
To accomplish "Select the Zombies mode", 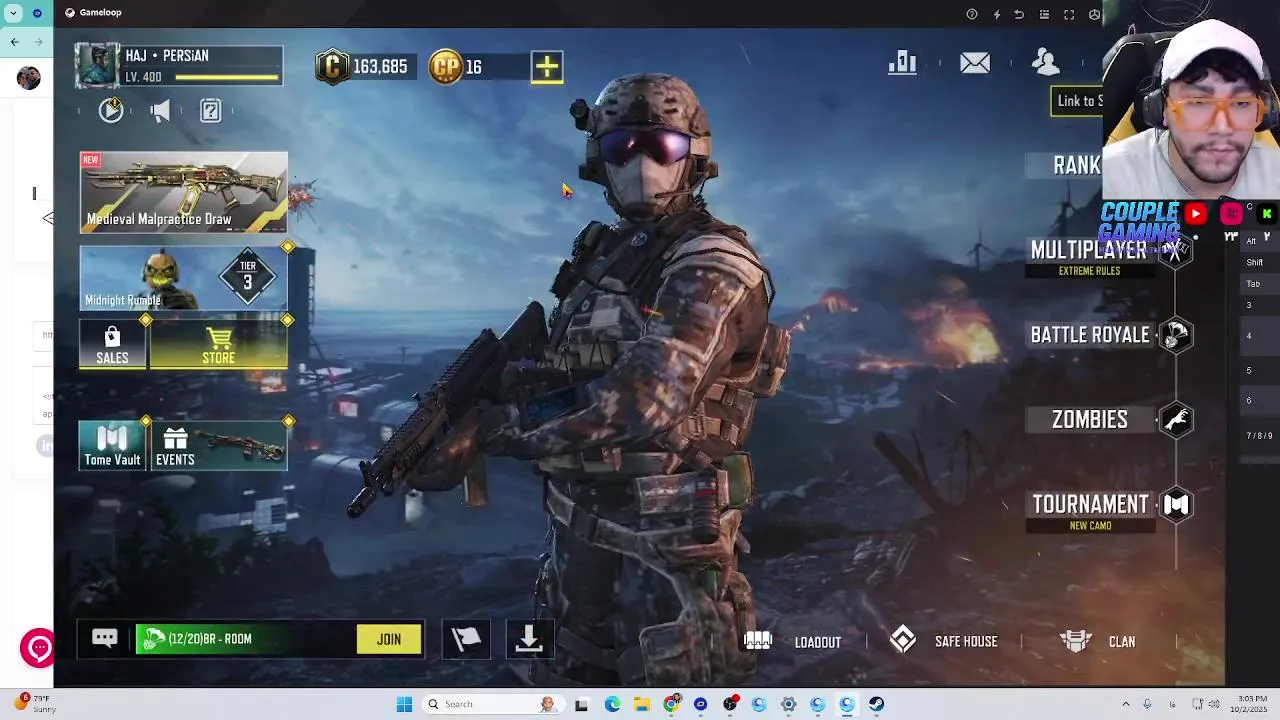I will [1090, 420].
